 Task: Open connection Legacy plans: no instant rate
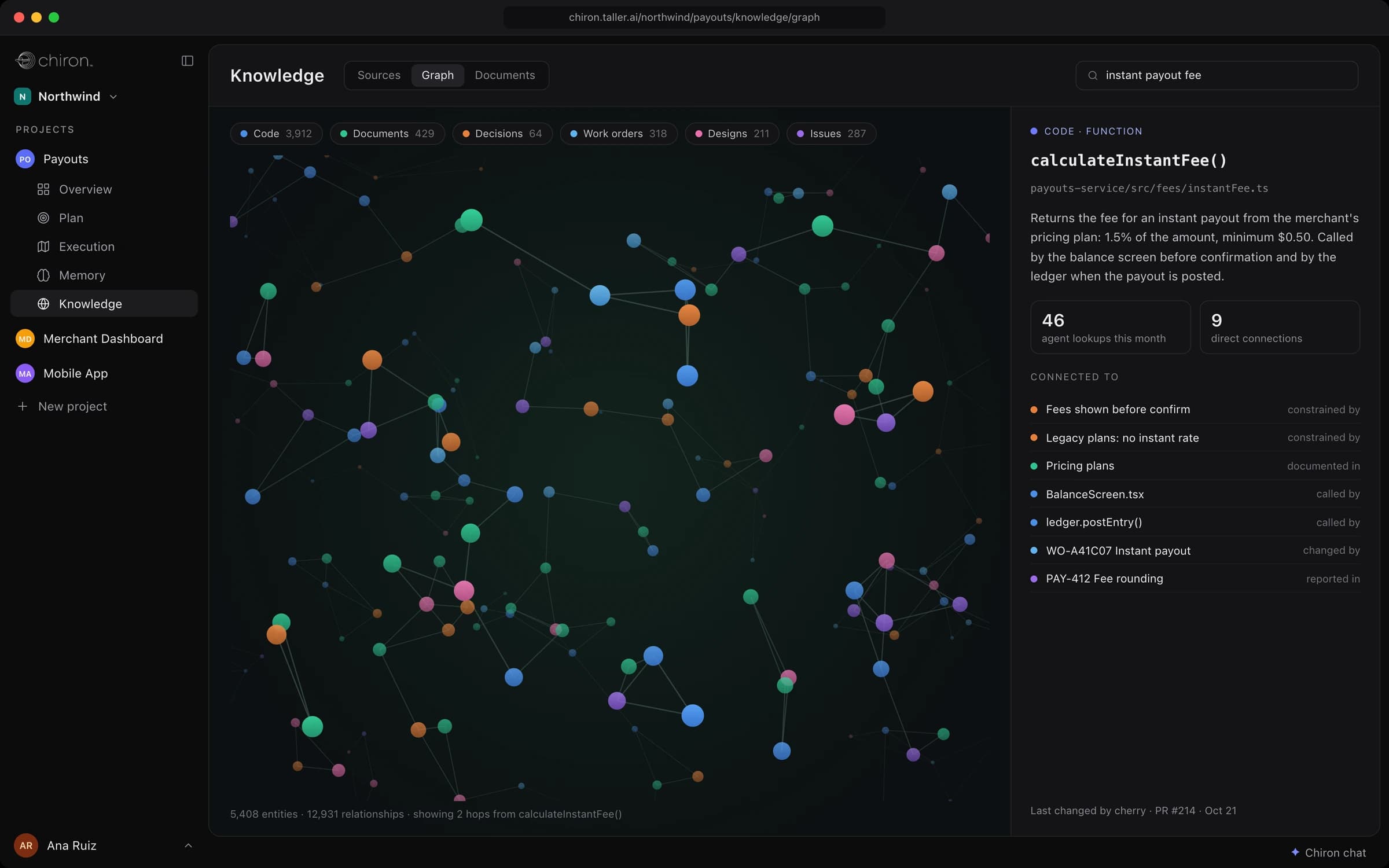pos(1195,437)
